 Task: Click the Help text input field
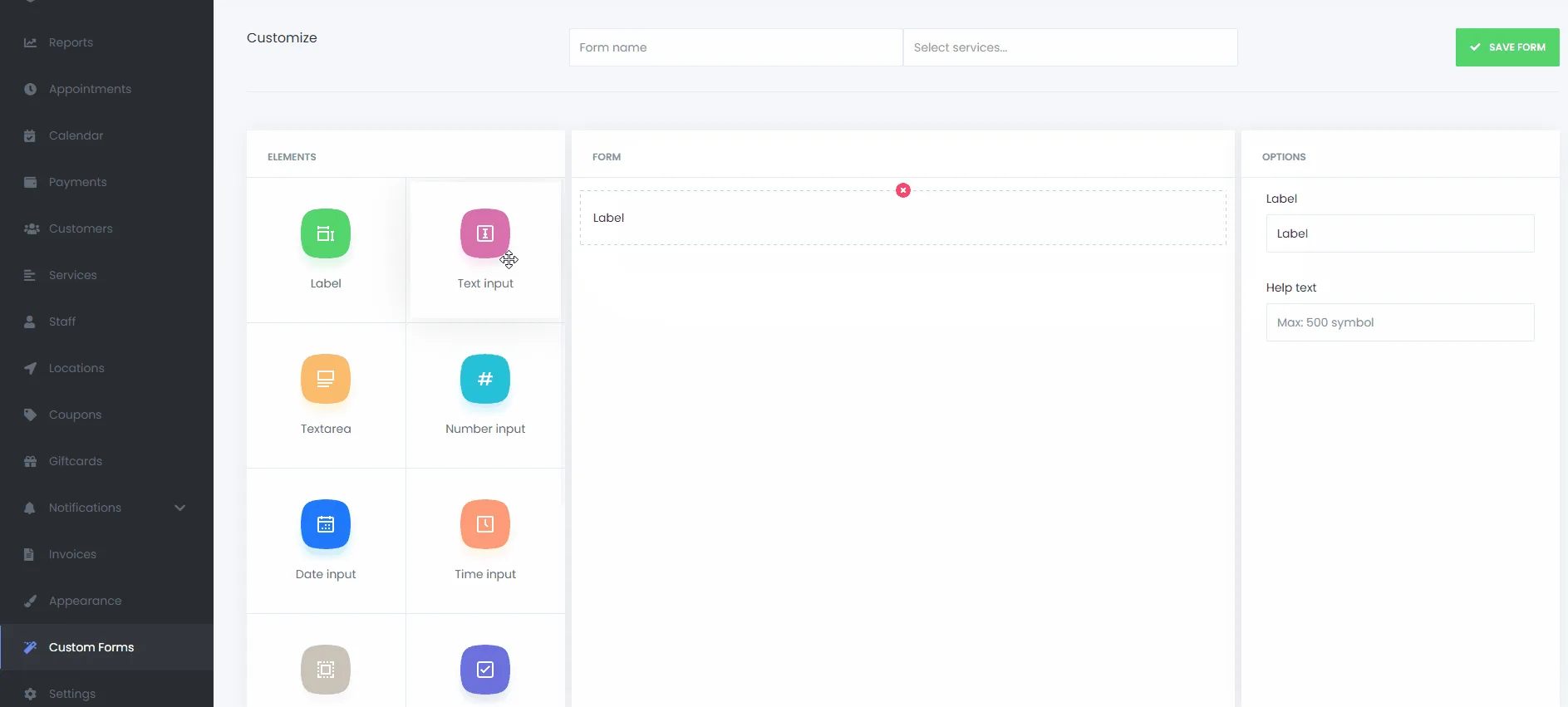point(1400,322)
